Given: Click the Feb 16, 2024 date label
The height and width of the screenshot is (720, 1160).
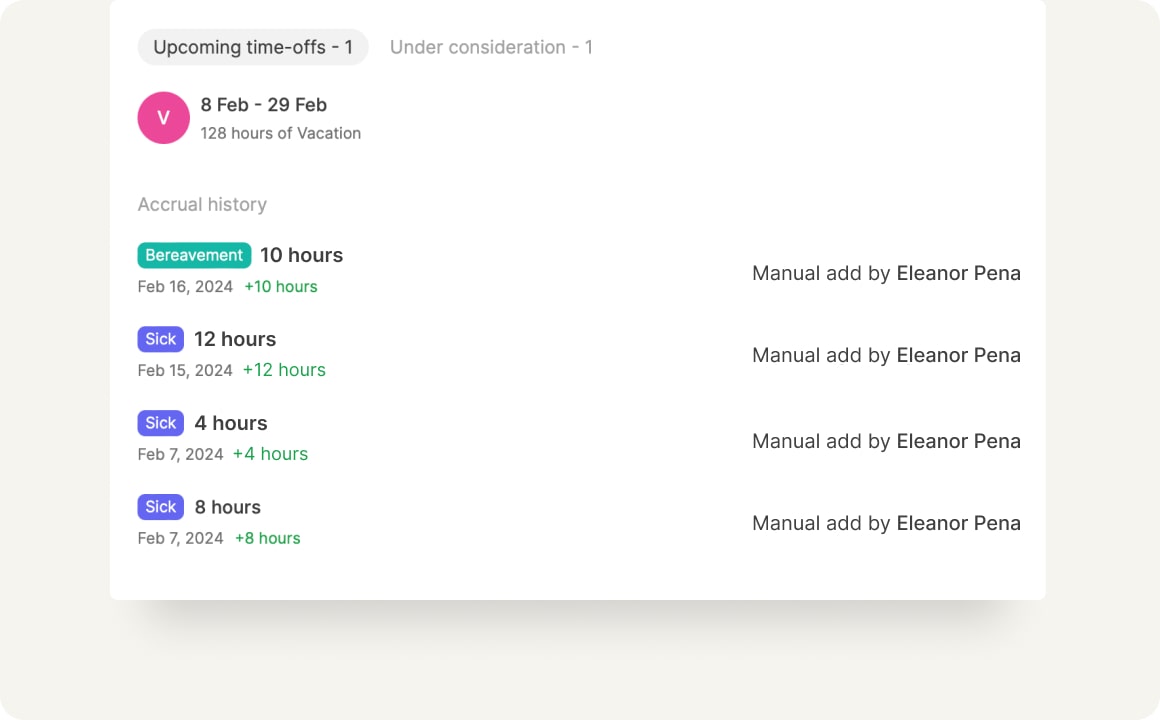Looking at the screenshot, I should coord(179,287).
